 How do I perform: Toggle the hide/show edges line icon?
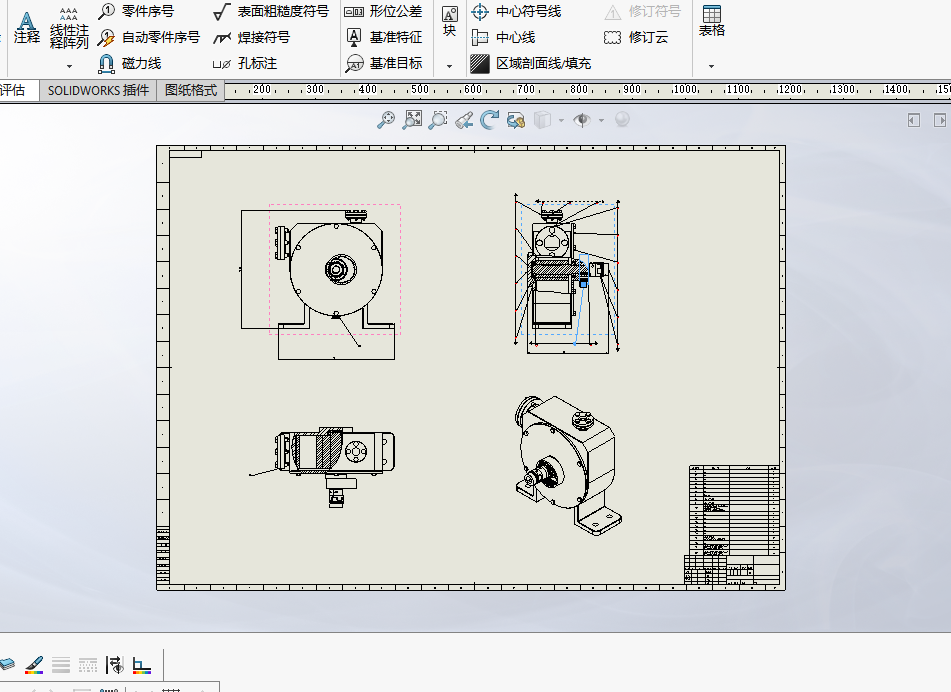(x=114, y=665)
